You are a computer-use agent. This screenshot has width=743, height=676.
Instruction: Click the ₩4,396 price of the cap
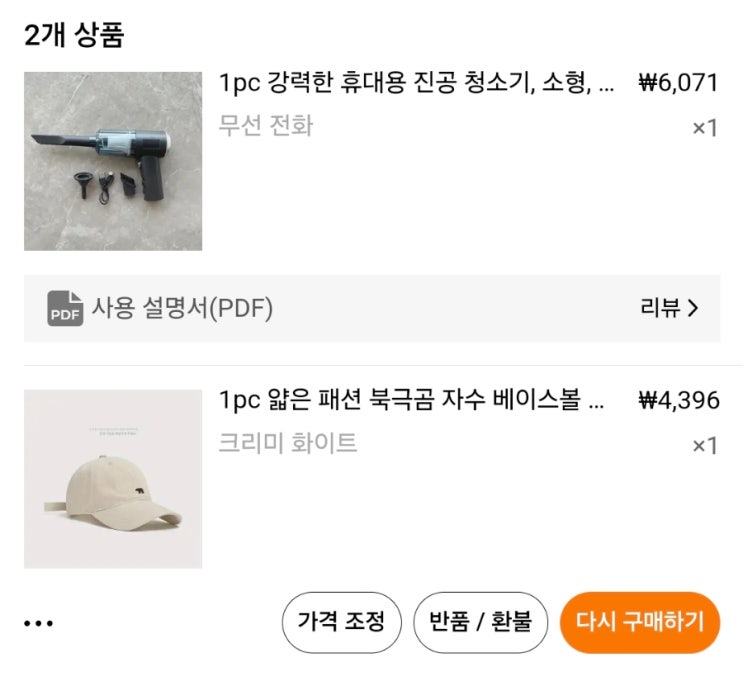pyautogui.click(x=678, y=401)
